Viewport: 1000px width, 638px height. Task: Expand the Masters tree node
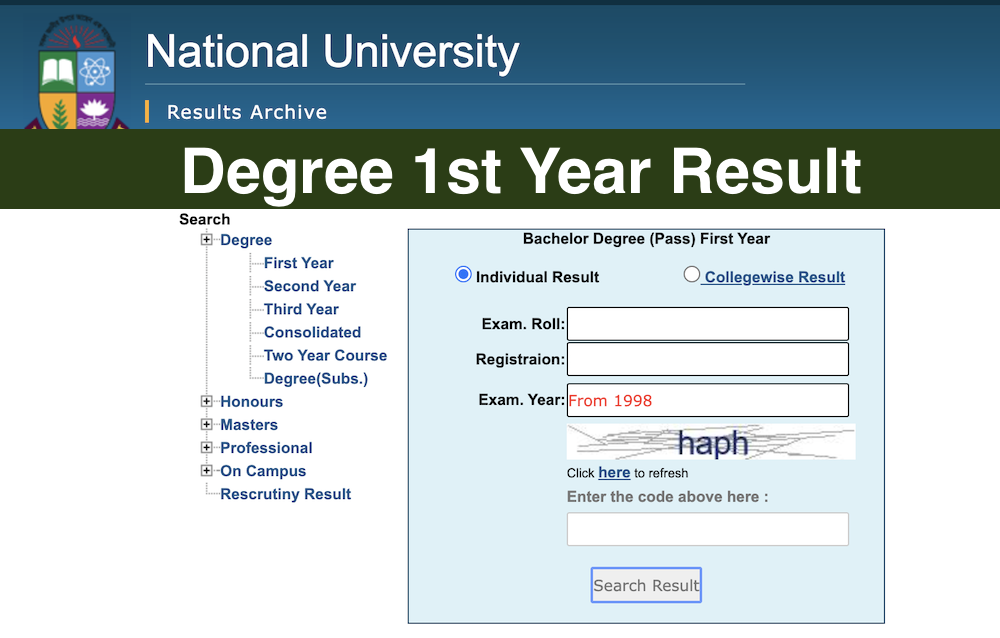click(206, 425)
